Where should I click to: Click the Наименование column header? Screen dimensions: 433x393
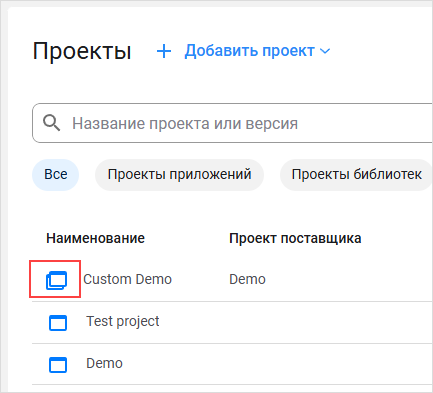pos(95,238)
